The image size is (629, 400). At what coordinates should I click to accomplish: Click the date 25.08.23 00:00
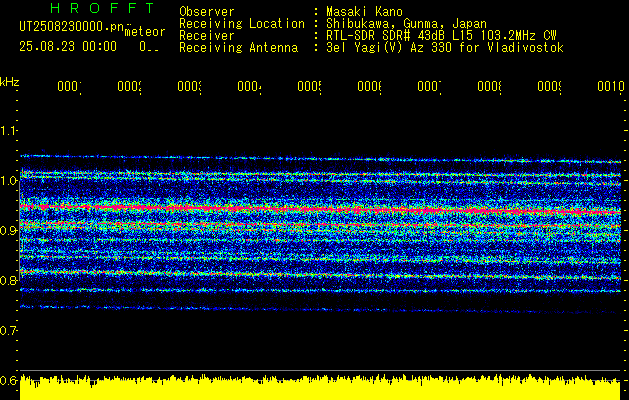[68, 46]
